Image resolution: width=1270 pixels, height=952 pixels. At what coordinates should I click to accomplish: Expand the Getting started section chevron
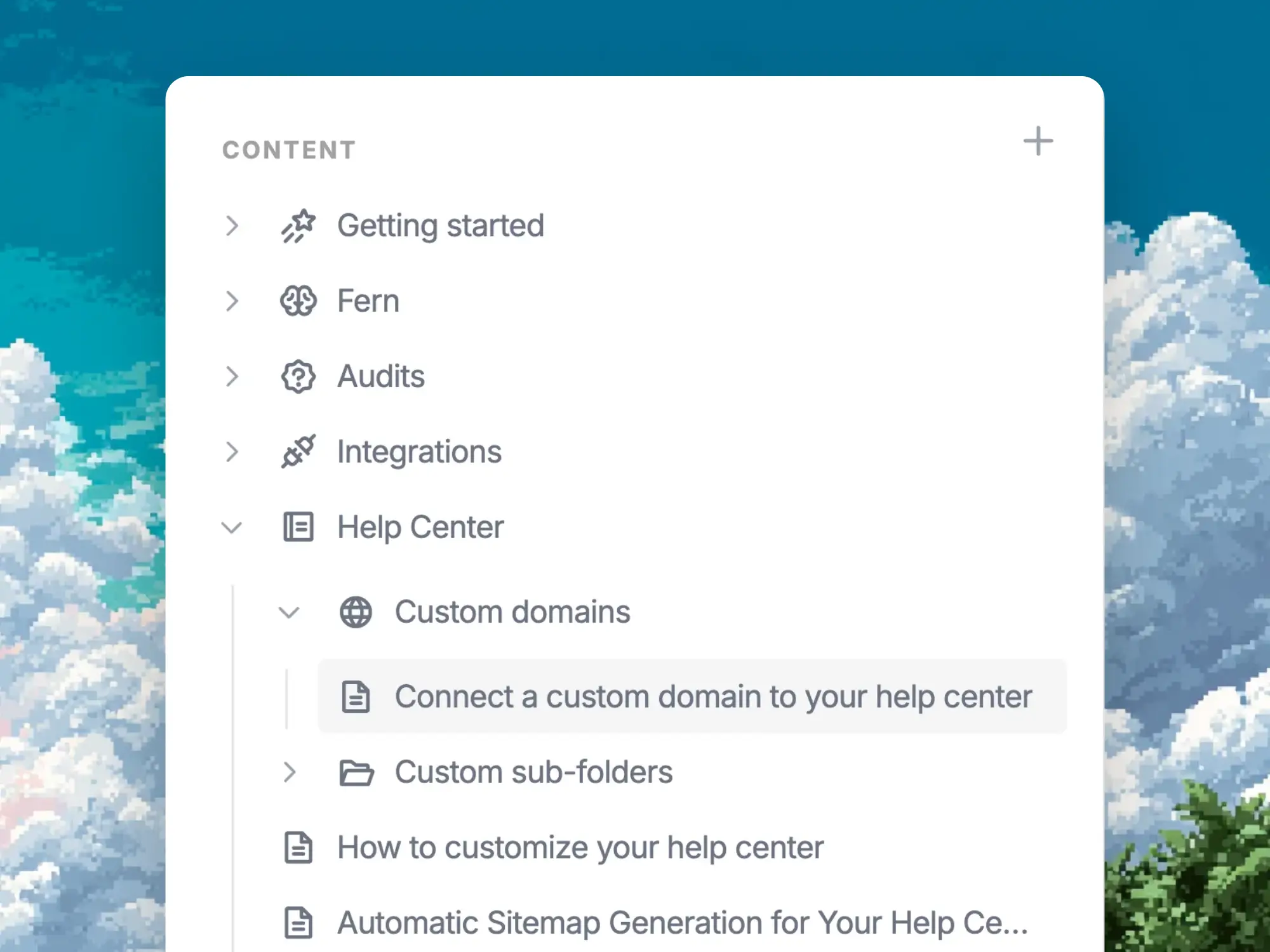tap(232, 226)
